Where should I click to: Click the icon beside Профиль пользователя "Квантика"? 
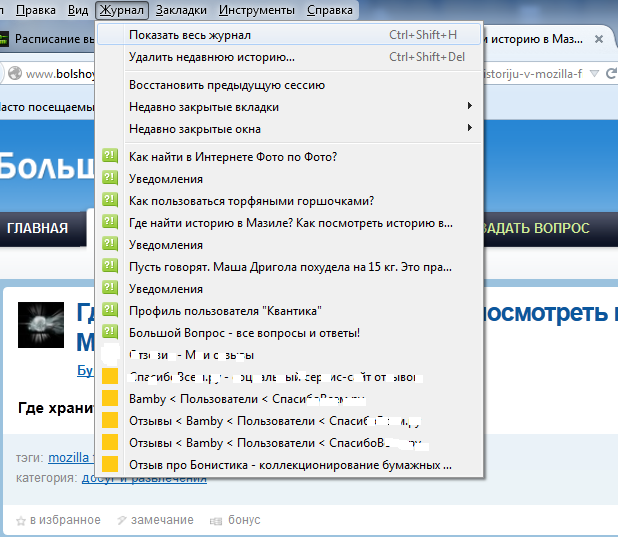click(110, 310)
